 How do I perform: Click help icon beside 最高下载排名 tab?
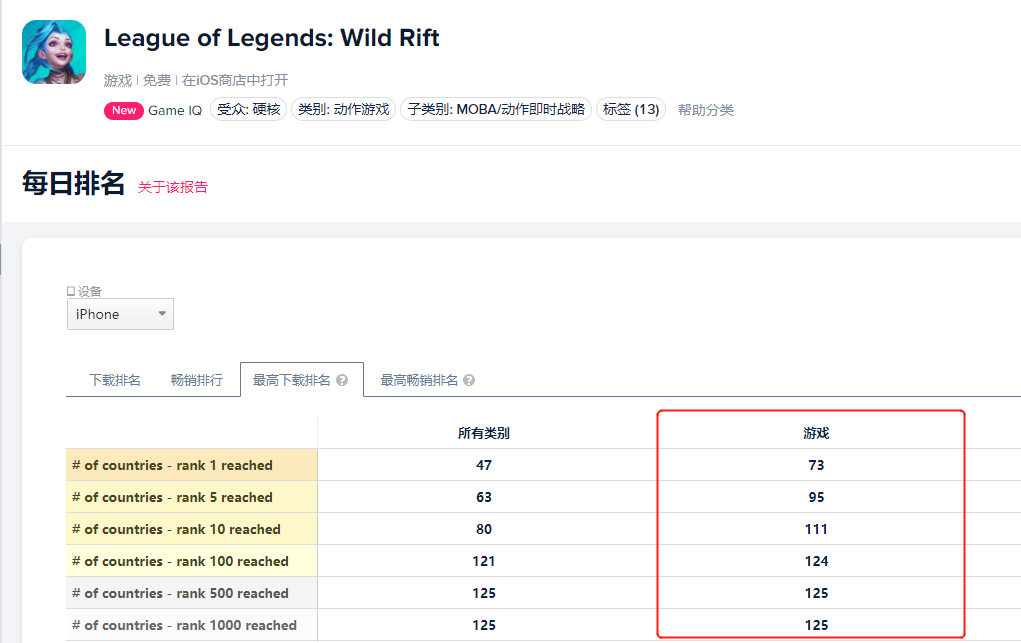coord(342,381)
